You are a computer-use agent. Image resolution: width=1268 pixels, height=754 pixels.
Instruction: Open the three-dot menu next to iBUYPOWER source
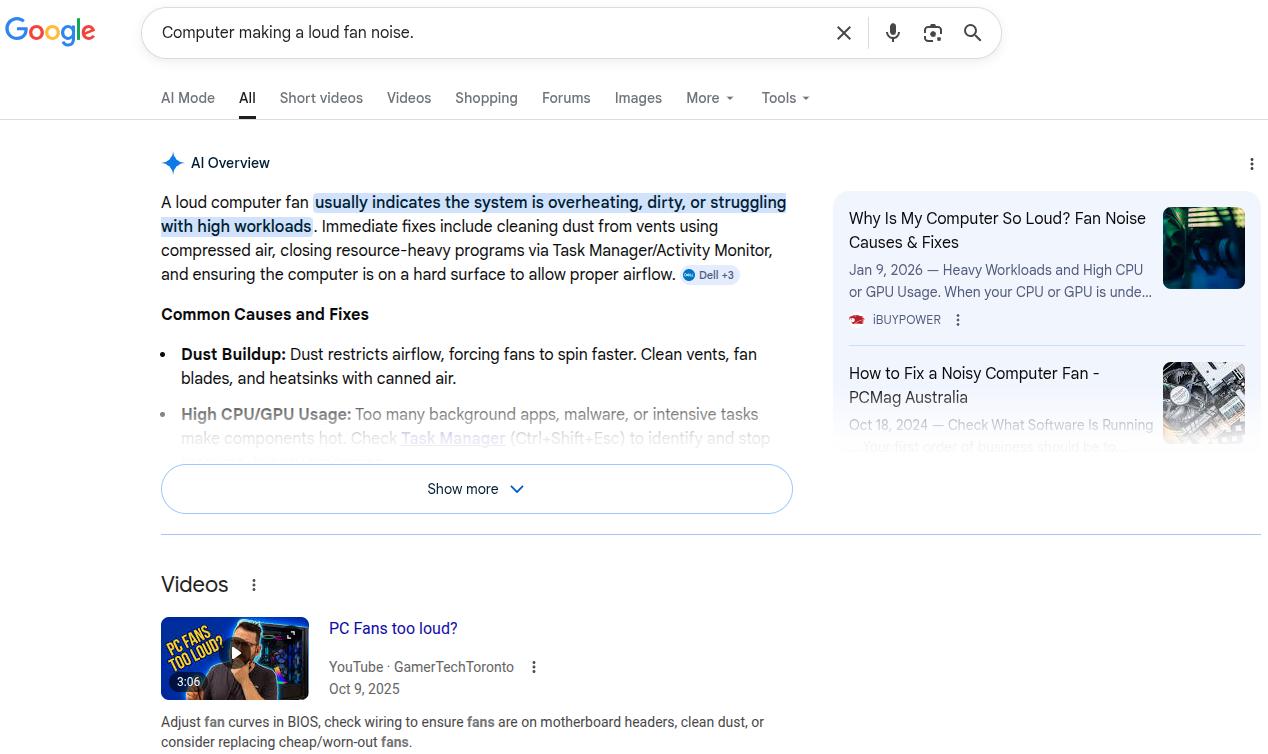click(x=957, y=319)
